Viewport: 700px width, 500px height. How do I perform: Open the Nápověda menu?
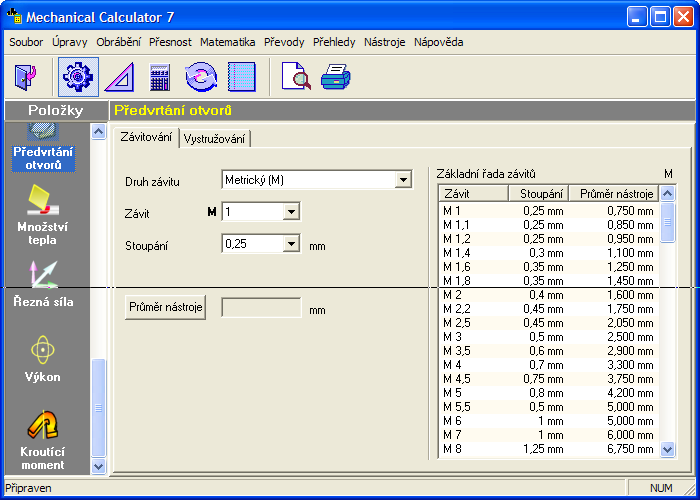pyautogui.click(x=438, y=42)
